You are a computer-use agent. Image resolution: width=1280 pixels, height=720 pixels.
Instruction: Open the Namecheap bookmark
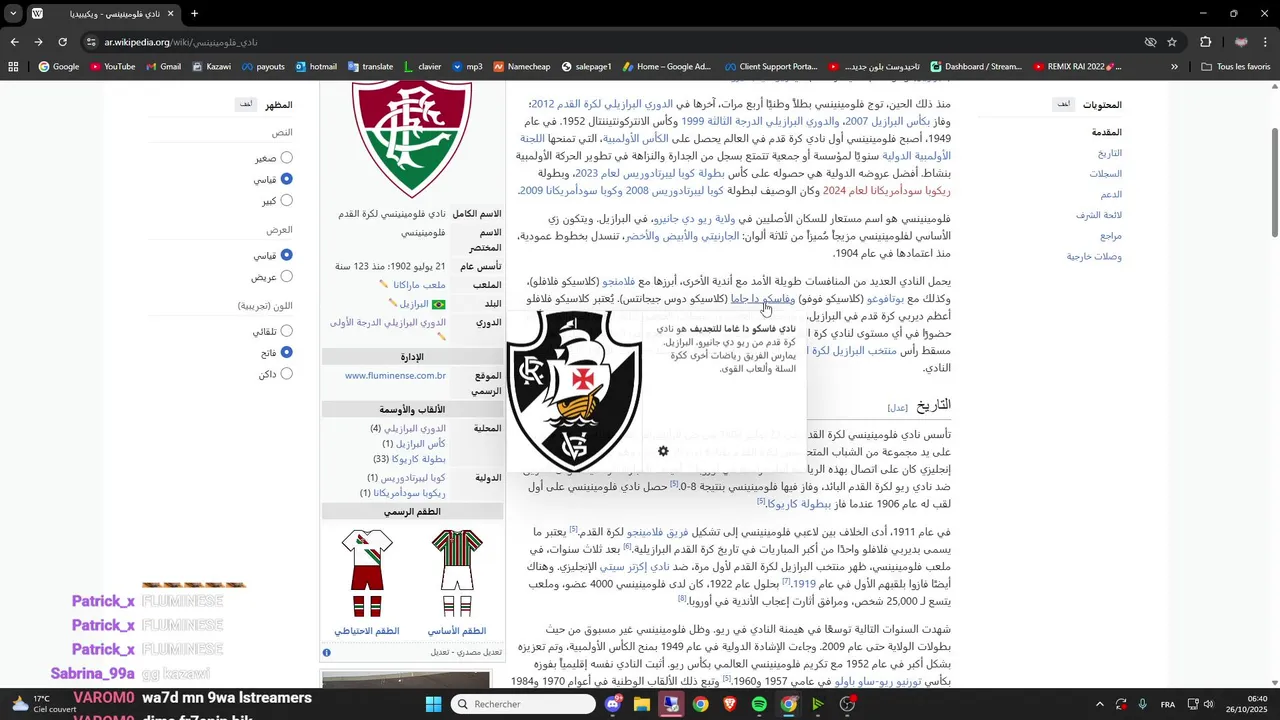coord(521,67)
